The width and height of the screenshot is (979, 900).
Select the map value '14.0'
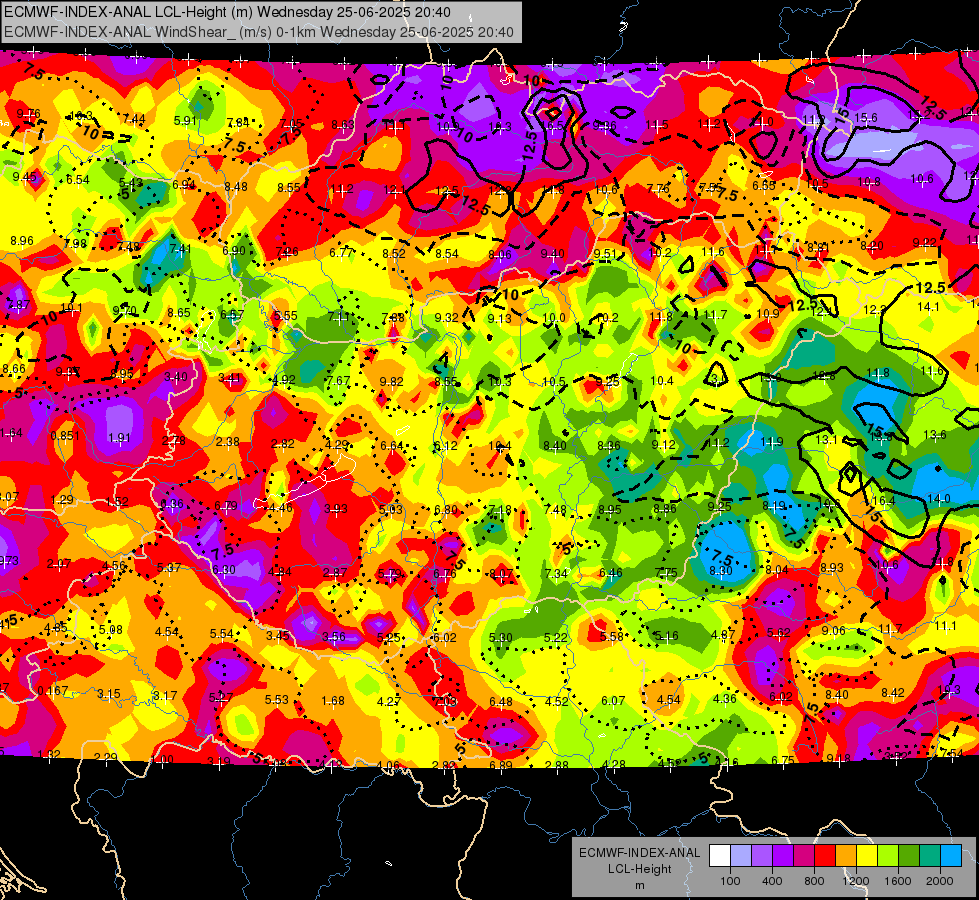[939, 498]
